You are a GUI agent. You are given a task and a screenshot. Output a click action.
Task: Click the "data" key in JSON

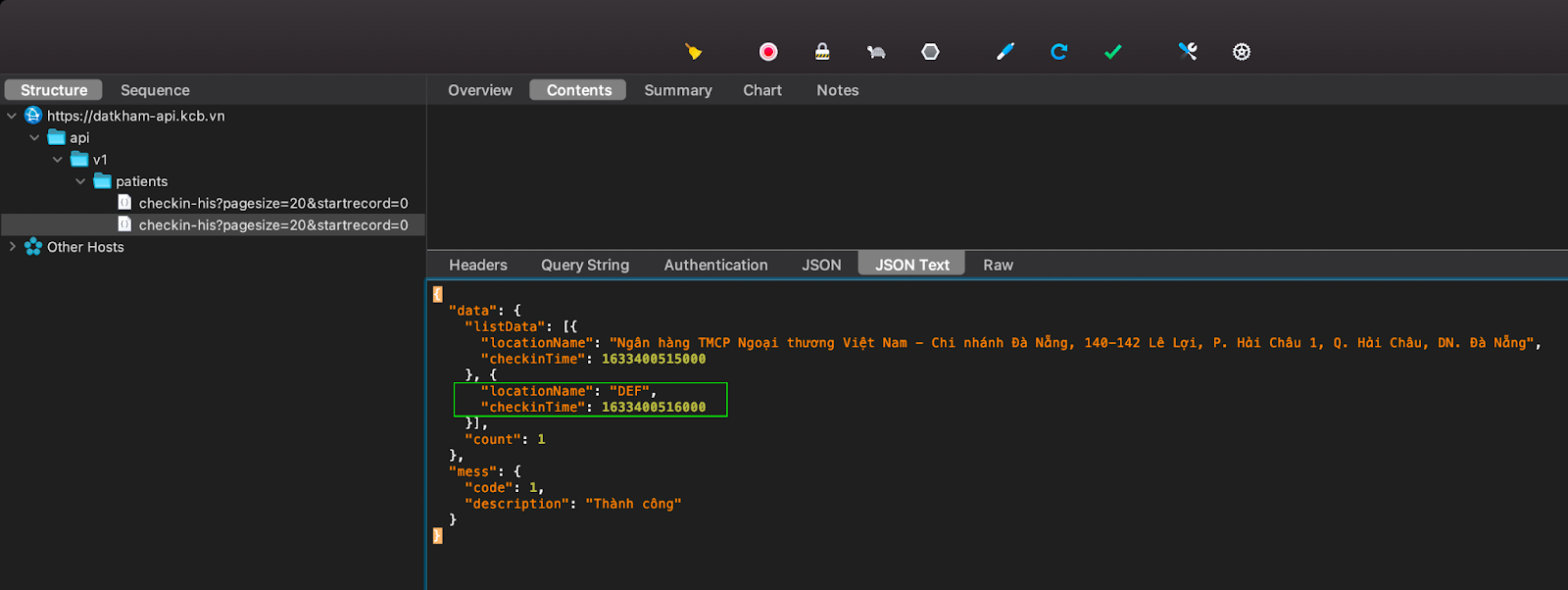[x=472, y=311]
